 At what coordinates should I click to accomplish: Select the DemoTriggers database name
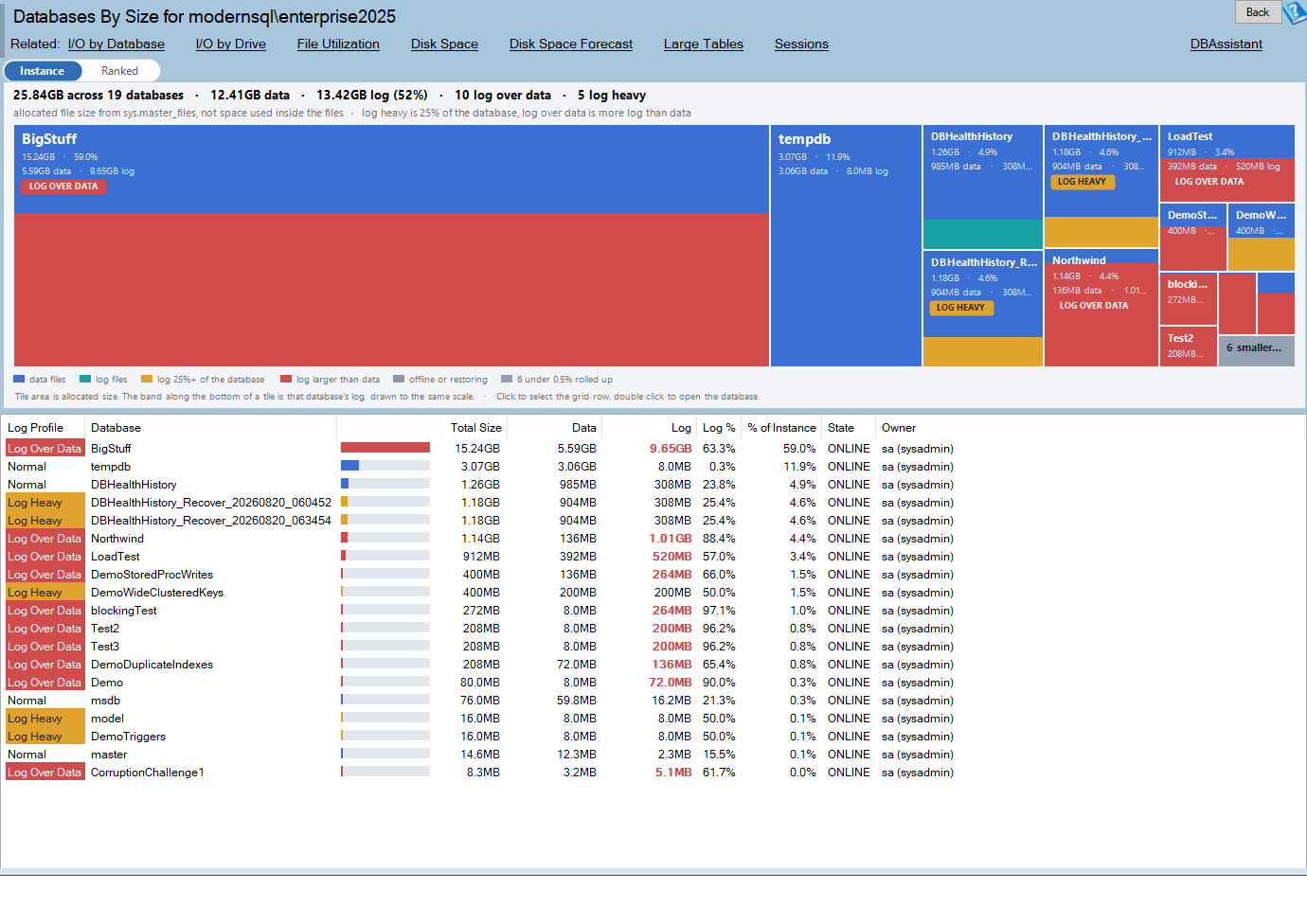128,737
